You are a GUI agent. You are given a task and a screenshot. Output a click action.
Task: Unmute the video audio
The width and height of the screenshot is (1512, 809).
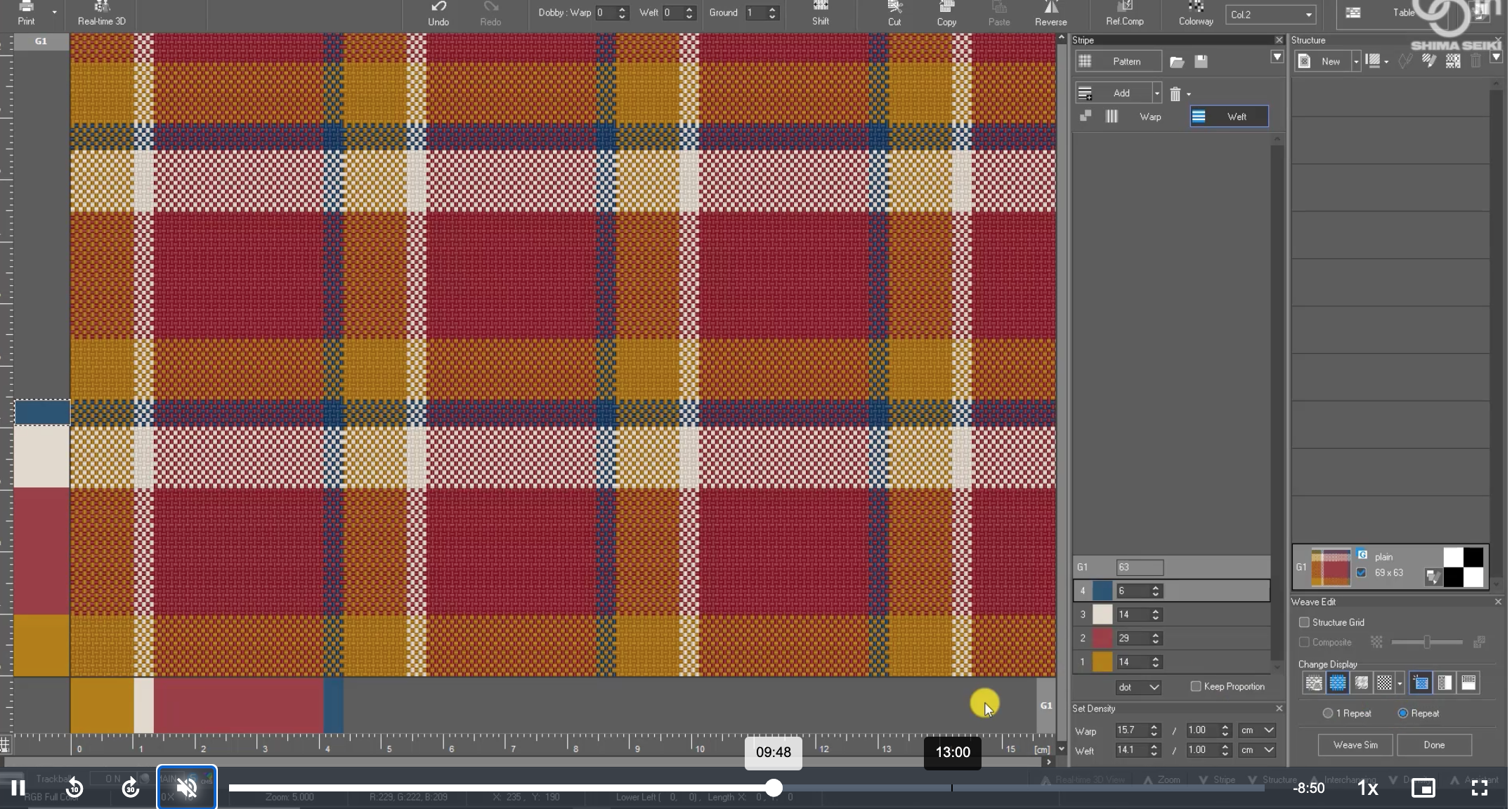pos(187,787)
